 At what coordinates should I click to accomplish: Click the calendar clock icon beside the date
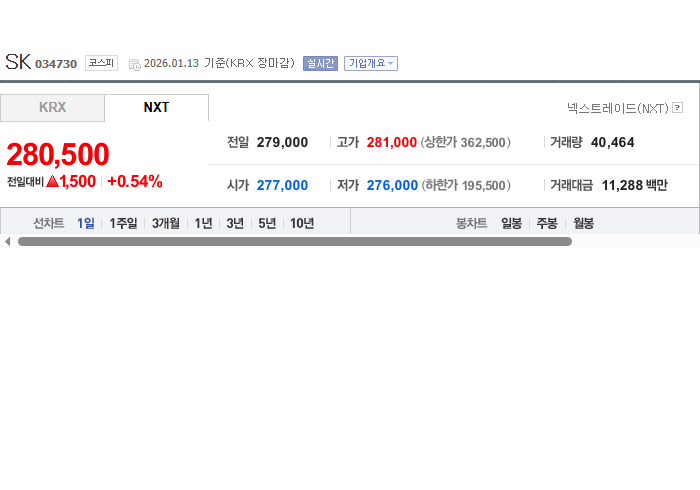(134, 65)
